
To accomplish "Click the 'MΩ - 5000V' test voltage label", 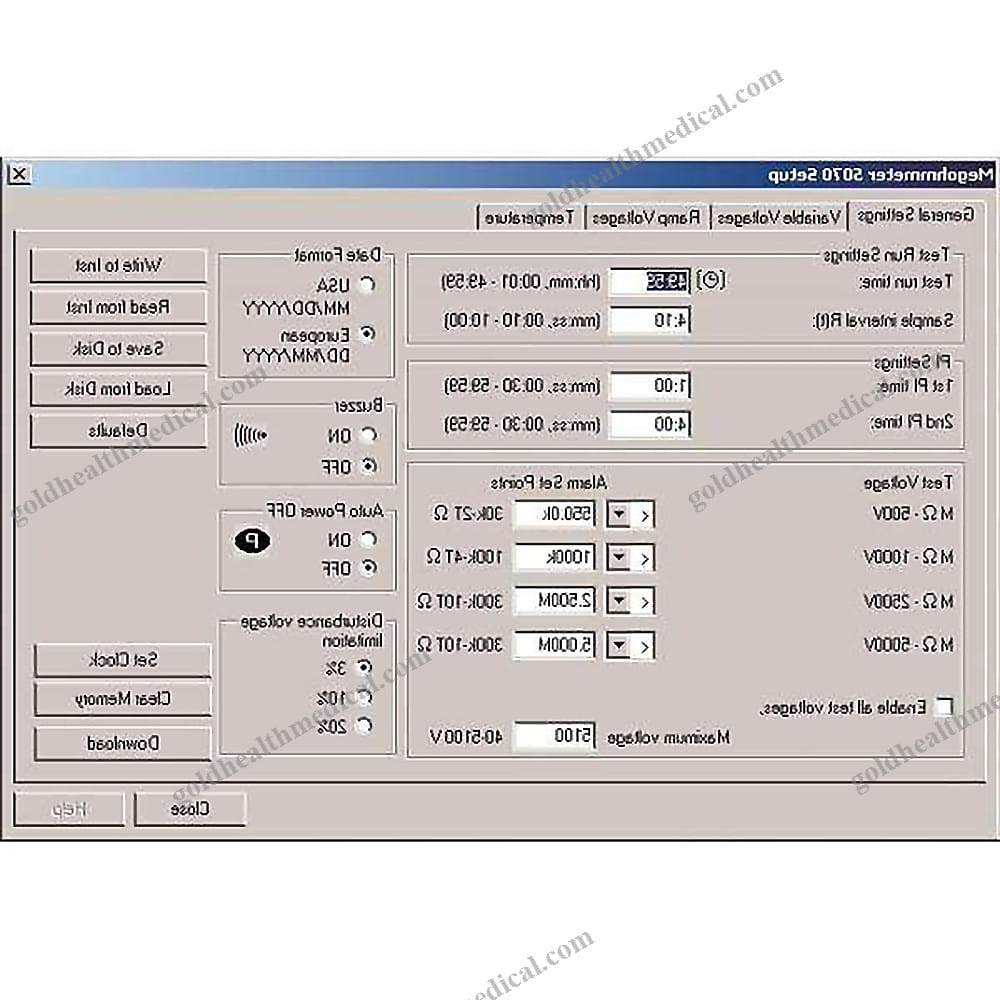I will [908, 645].
